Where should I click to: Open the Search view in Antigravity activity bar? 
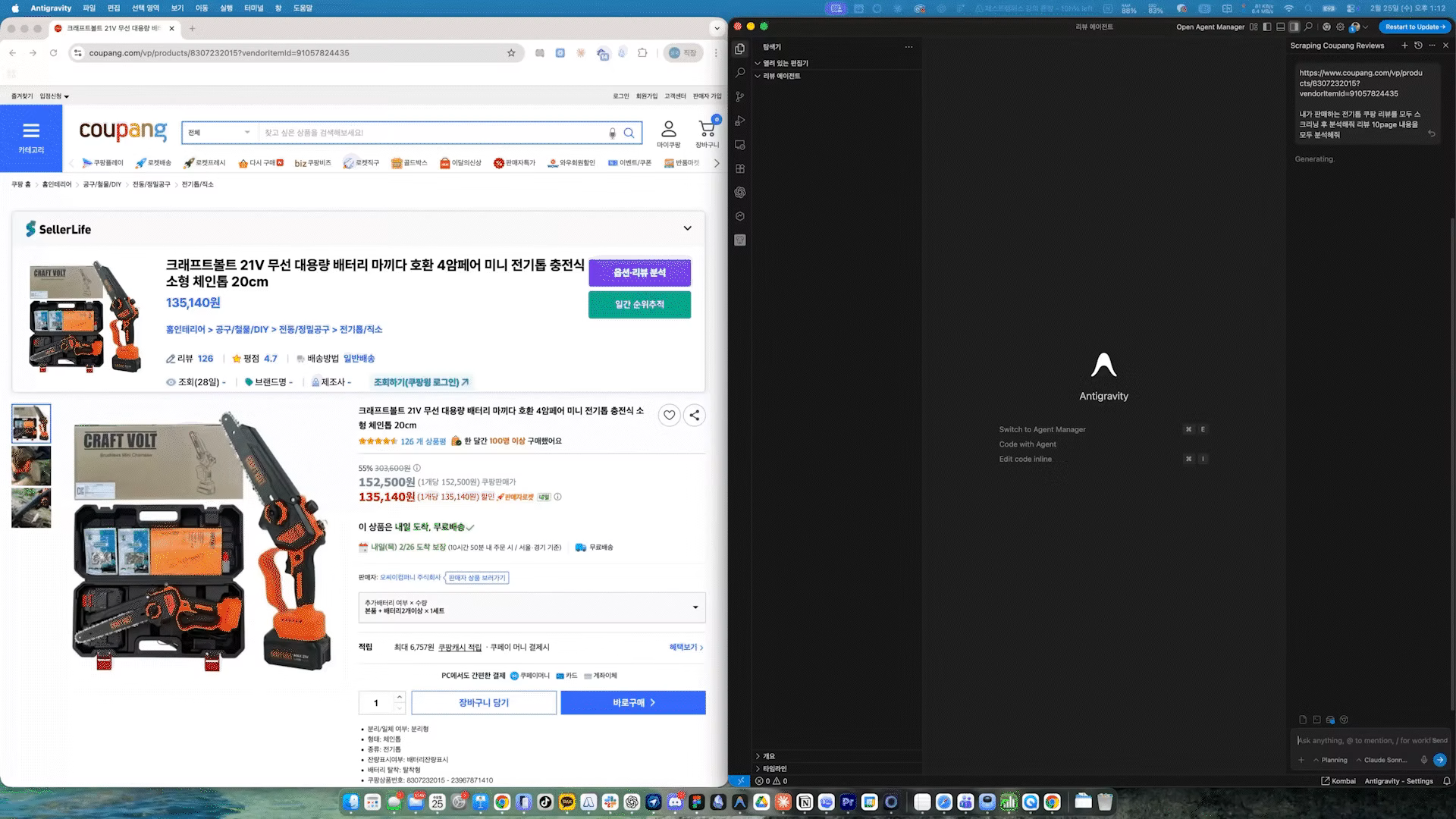pos(740,73)
